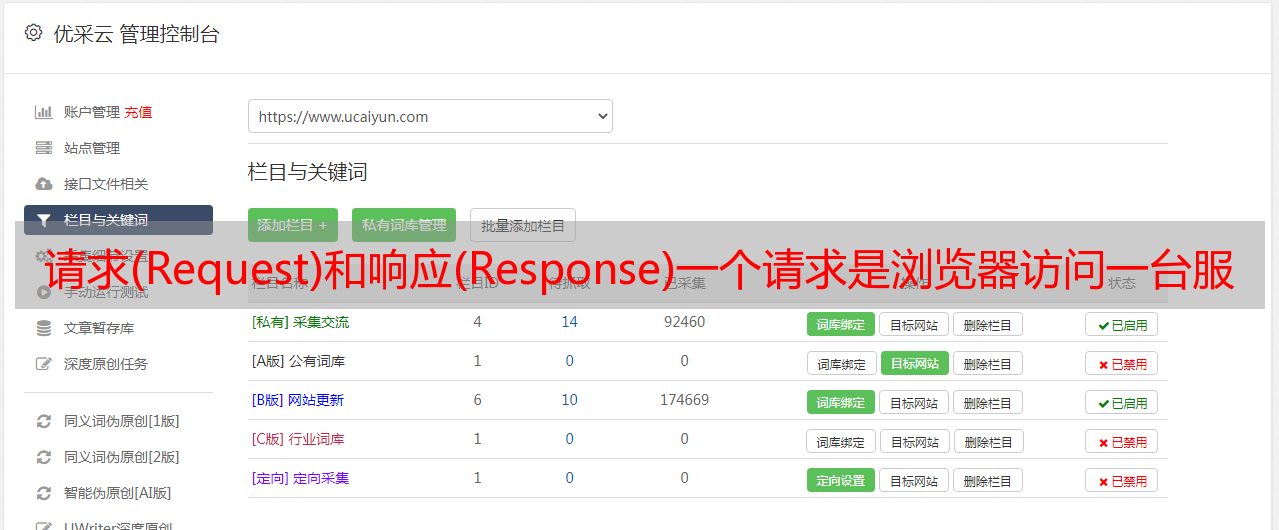Click the 批量添加栏目 button
1279x530 pixels.
tap(523, 225)
